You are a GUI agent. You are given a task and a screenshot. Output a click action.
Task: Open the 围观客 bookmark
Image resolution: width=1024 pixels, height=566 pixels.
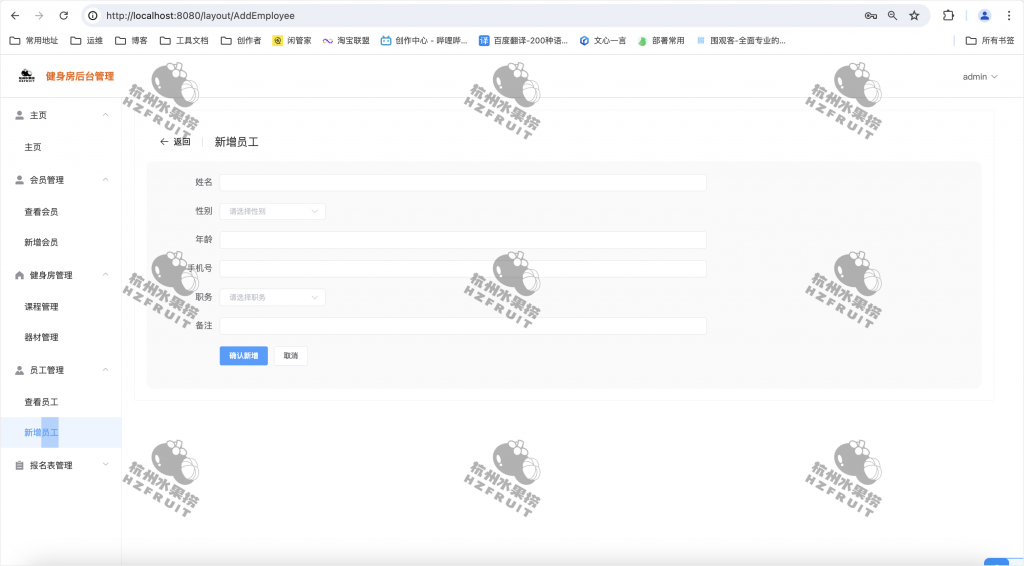[x=741, y=40]
